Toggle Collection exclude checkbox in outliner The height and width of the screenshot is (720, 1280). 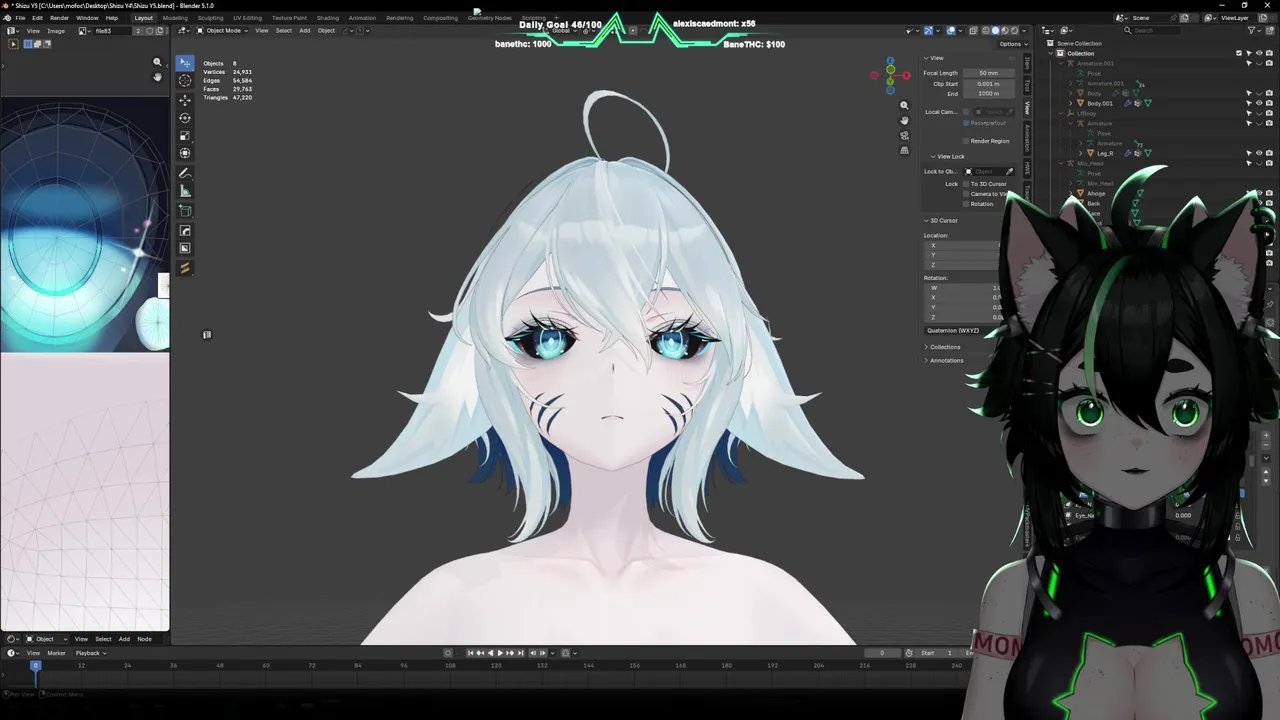[1239, 53]
